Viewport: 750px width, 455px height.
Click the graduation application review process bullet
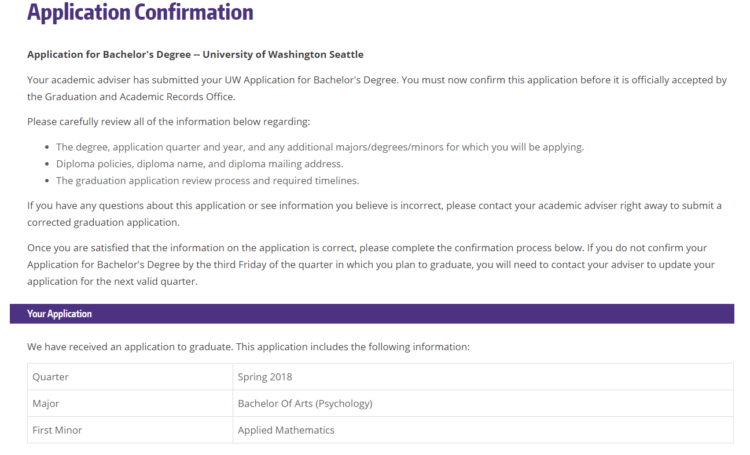[x=207, y=181]
